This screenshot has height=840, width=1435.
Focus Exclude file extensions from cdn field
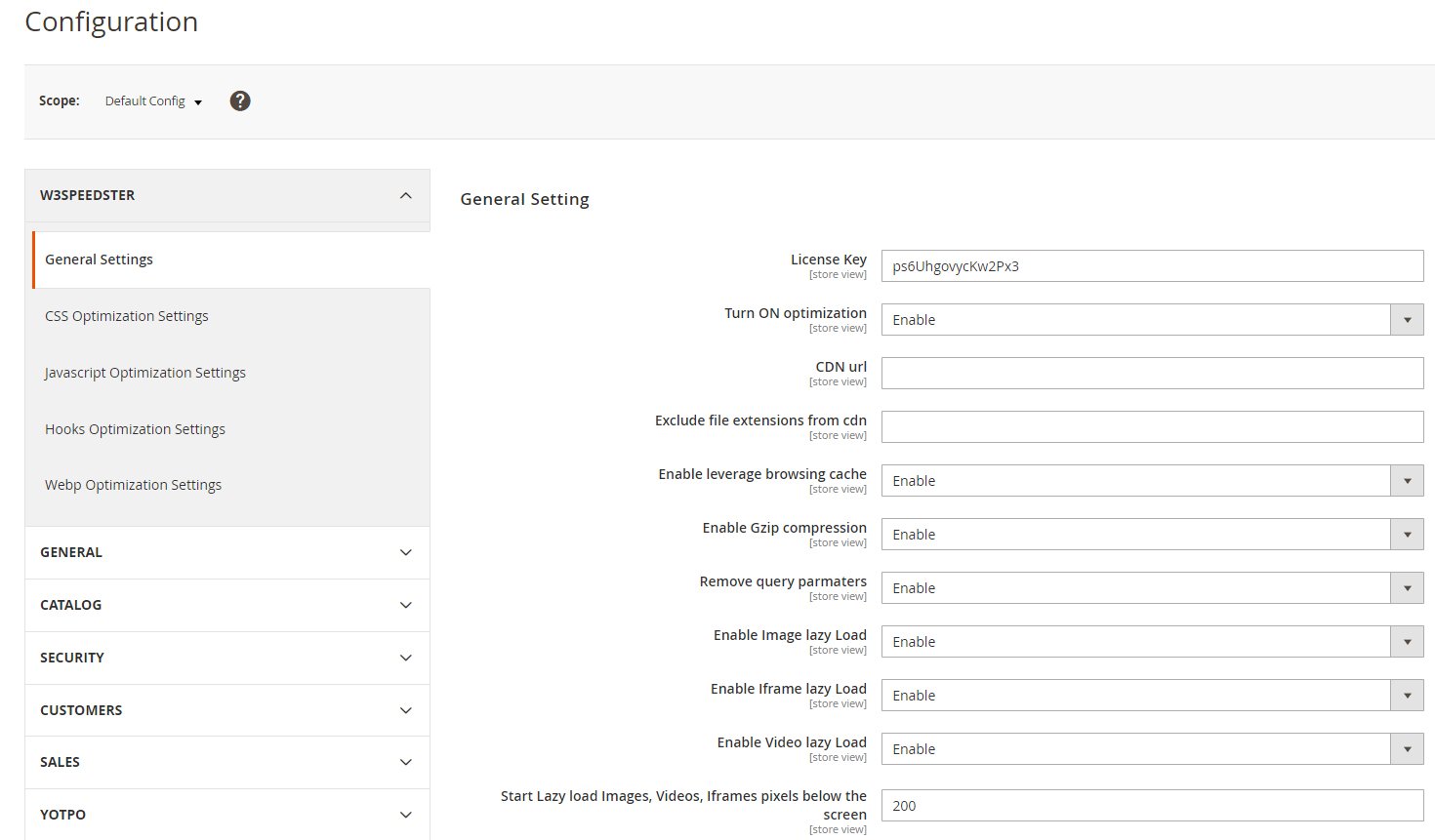click(1152, 427)
